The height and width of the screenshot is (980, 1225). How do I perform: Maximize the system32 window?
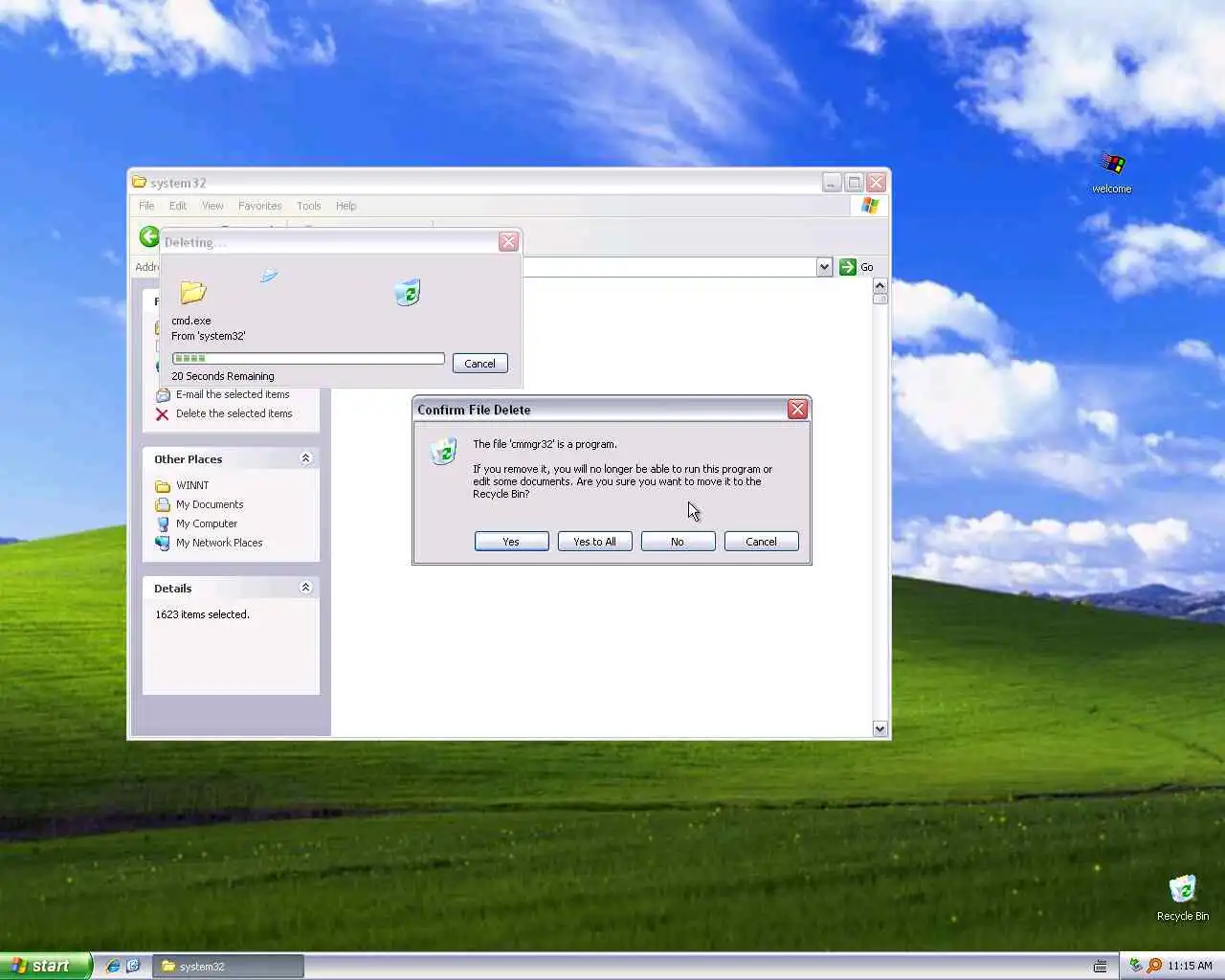tap(855, 182)
